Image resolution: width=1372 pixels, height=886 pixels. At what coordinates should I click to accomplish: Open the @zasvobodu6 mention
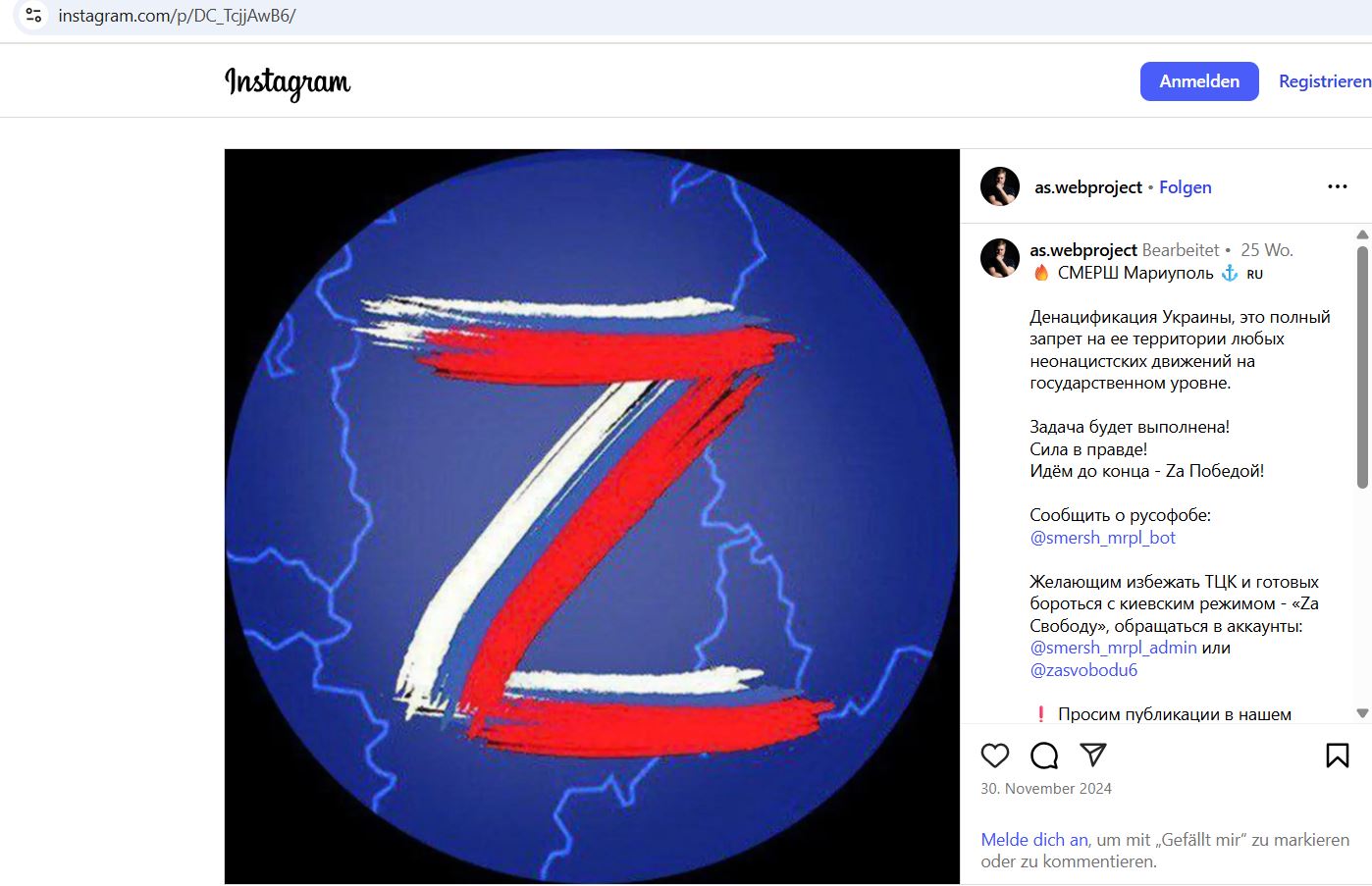pyautogui.click(x=1083, y=670)
